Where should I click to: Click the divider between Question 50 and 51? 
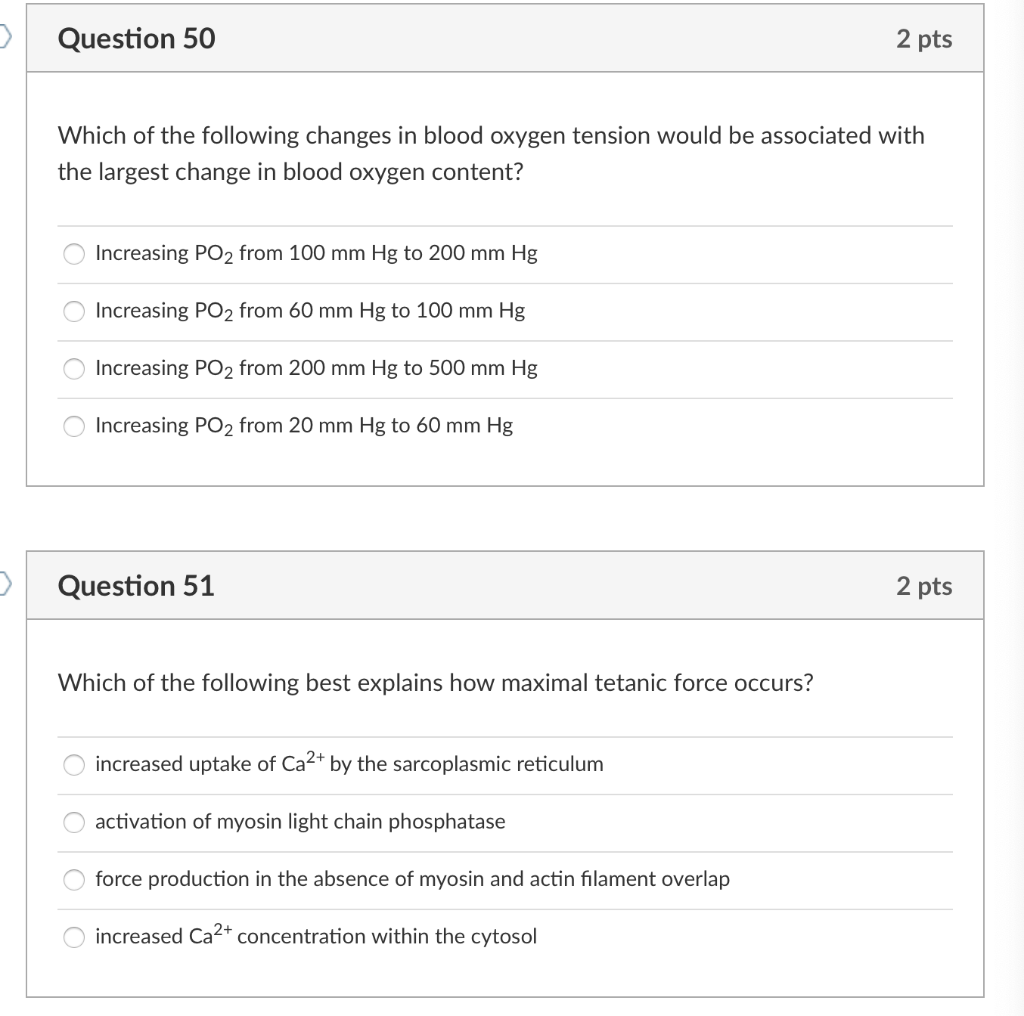pyautogui.click(x=505, y=522)
